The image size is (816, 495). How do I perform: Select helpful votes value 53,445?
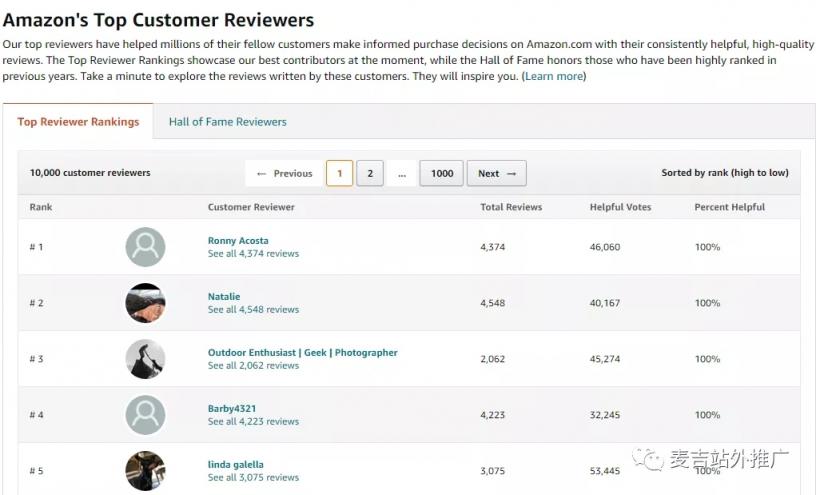coord(605,471)
